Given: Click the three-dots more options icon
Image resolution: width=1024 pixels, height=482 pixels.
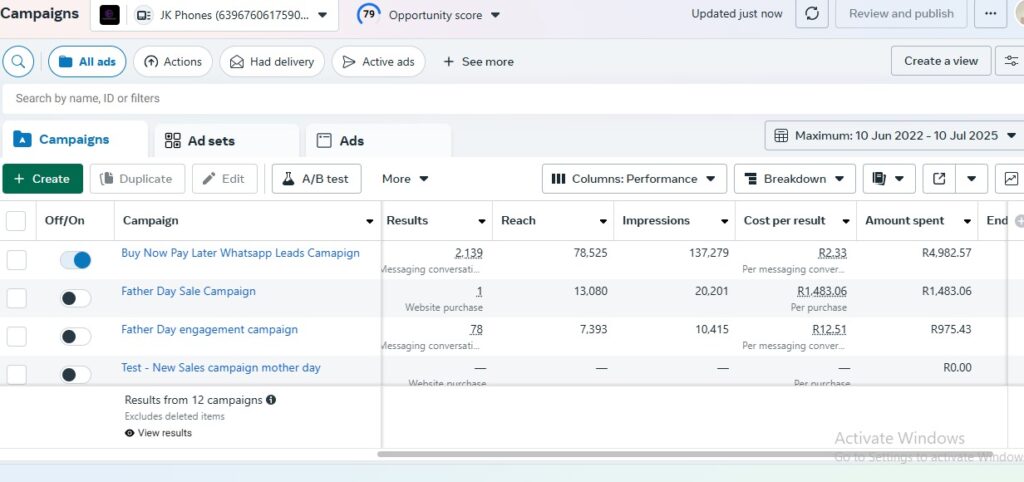Looking at the screenshot, I should pos(990,14).
